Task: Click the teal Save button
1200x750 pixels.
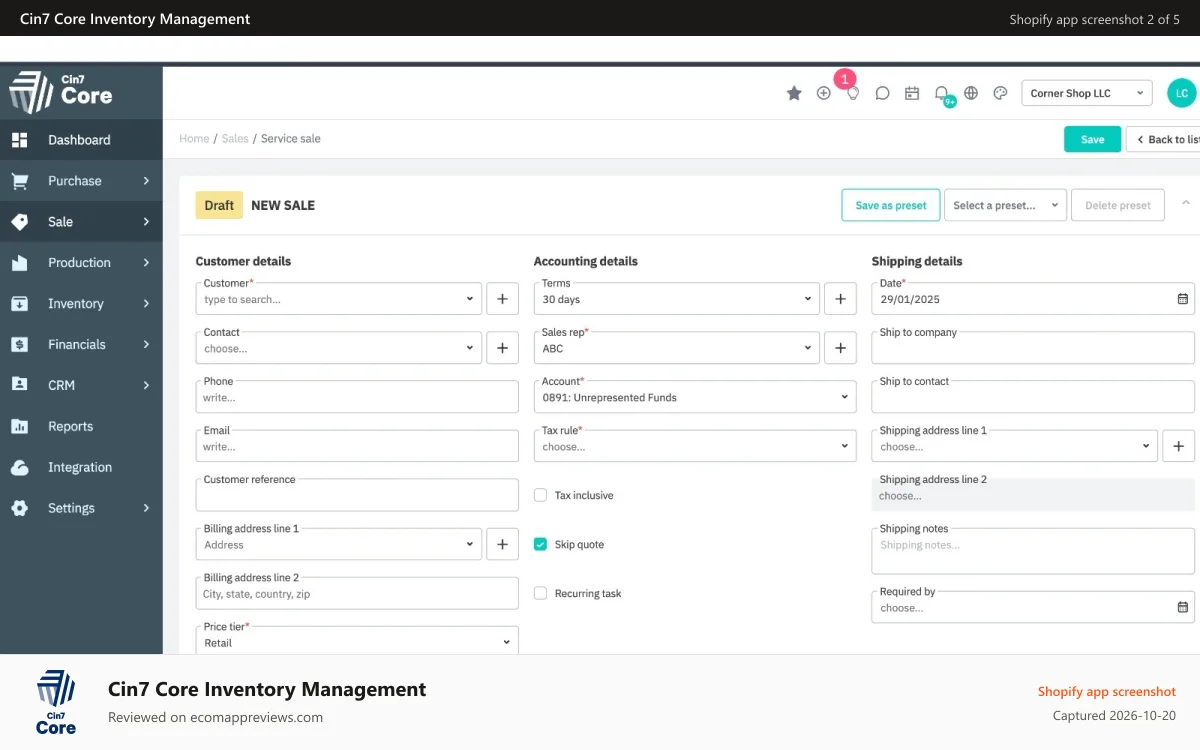Action: (1092, 139)
